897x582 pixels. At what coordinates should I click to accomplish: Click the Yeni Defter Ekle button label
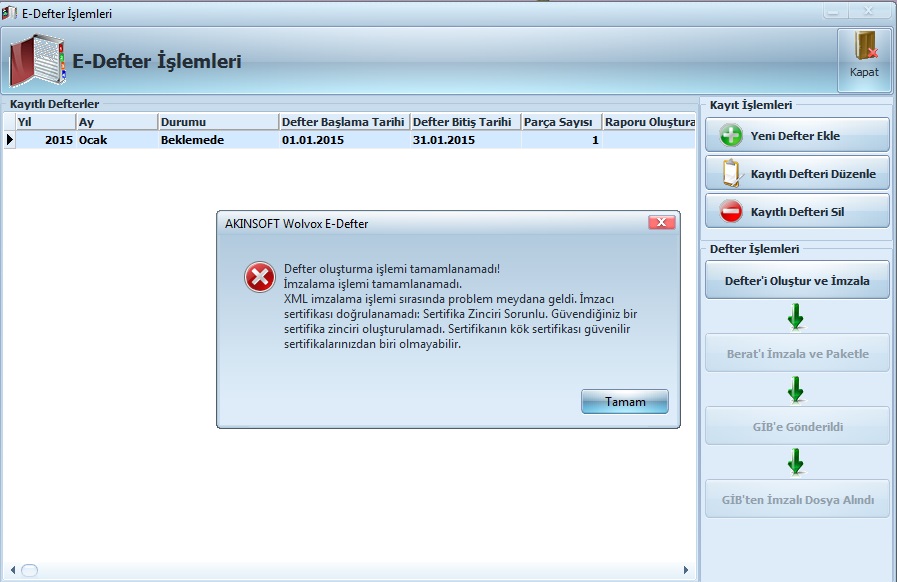click(x=795, y=136)
